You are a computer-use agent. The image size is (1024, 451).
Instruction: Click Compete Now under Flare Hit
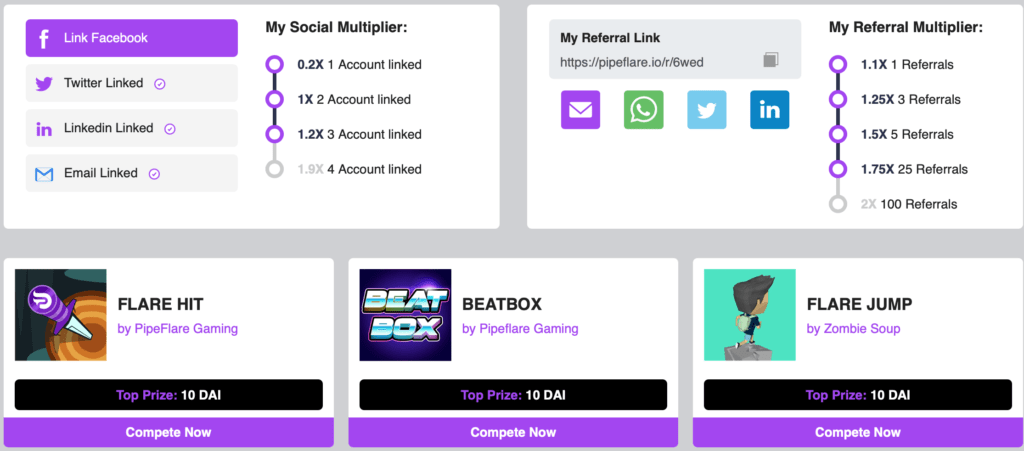(168, 433)
